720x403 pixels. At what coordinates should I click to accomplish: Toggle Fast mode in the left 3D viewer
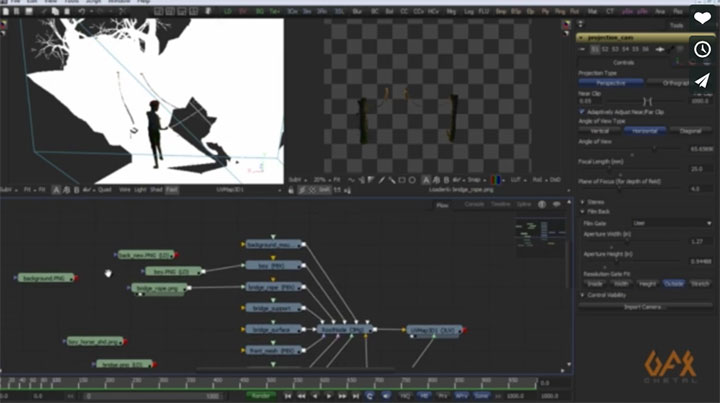[171, 190]
